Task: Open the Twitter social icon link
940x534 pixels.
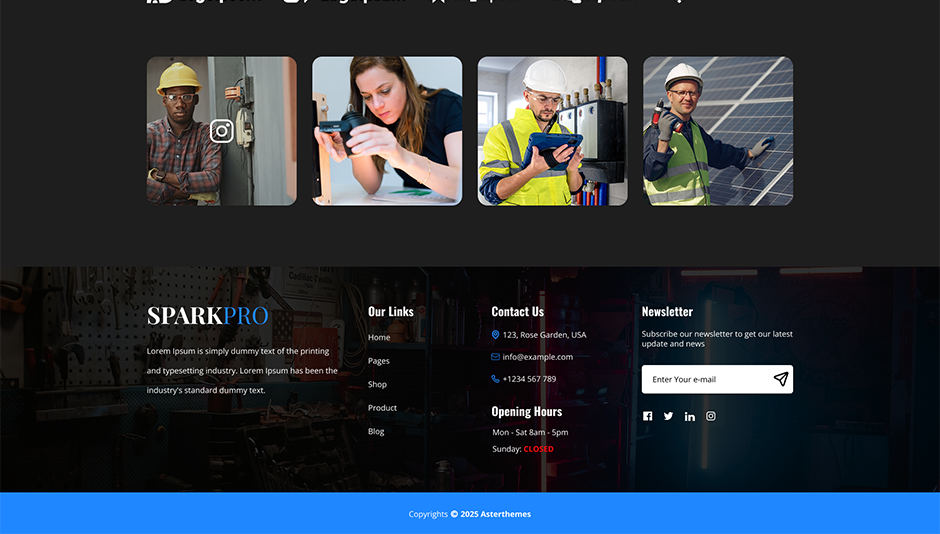Action: click(x=669, y=416)
